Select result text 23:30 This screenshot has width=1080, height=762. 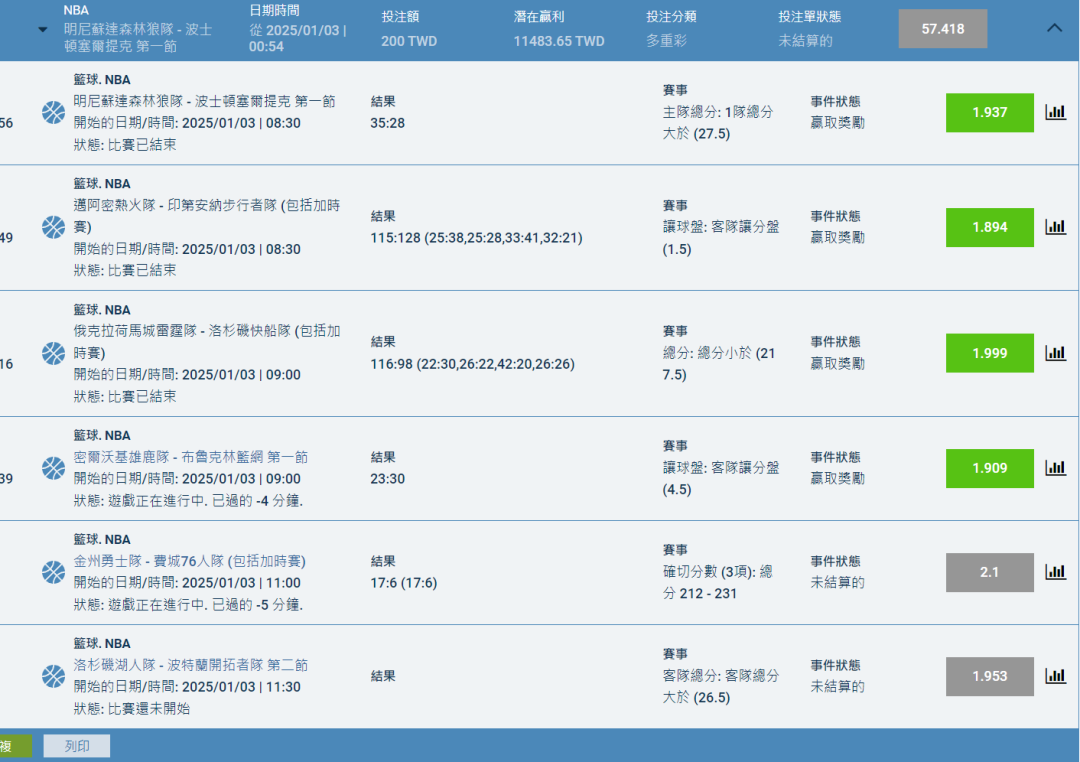(x=388, y=479)
